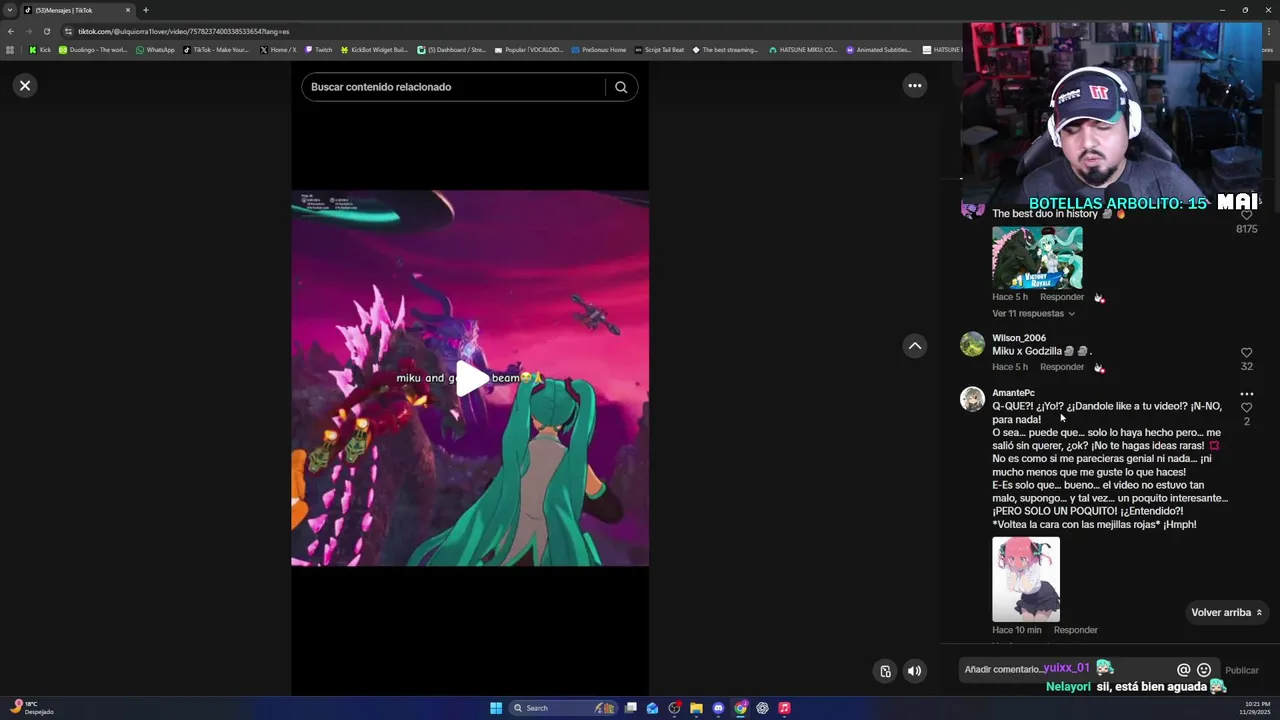This screenshot has width=1280, height=720.
Task: Open the Duolingo bookmark
Action: pos(93,49)
